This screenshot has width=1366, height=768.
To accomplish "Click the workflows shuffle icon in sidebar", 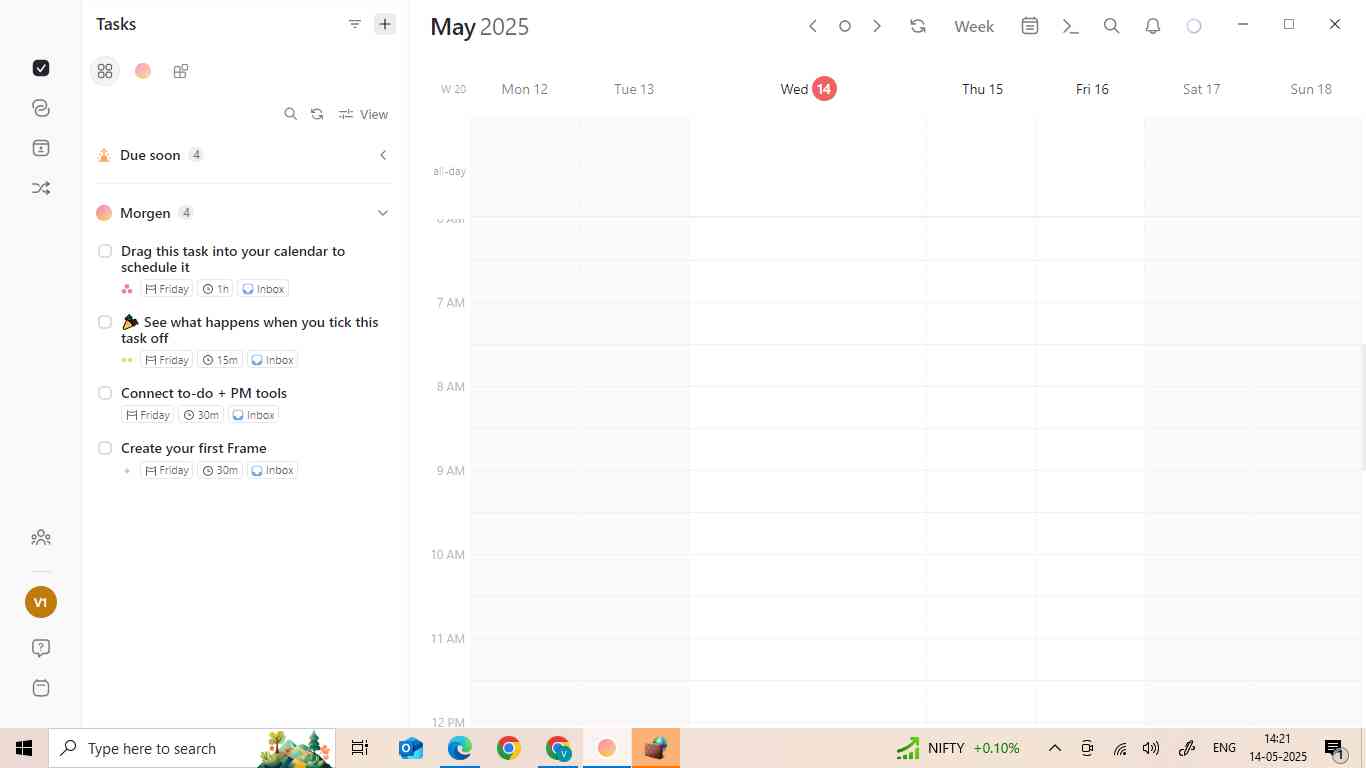I will [41, 188].
